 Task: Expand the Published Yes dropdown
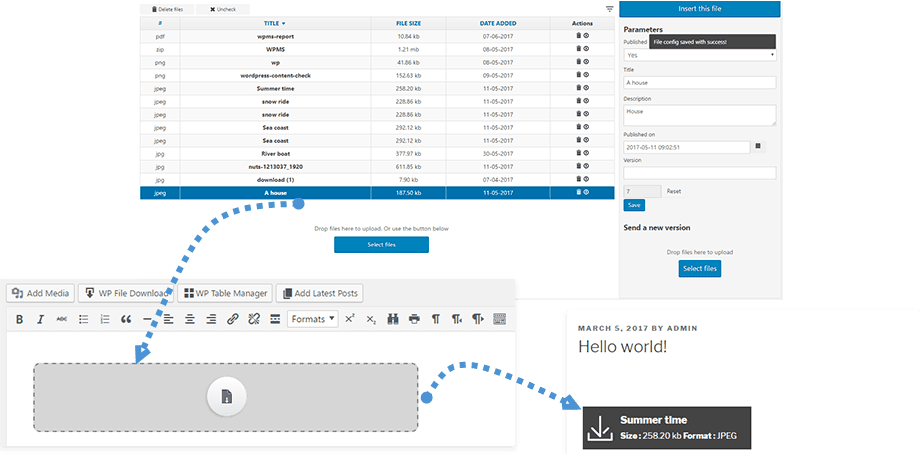[x=700, y=56]
